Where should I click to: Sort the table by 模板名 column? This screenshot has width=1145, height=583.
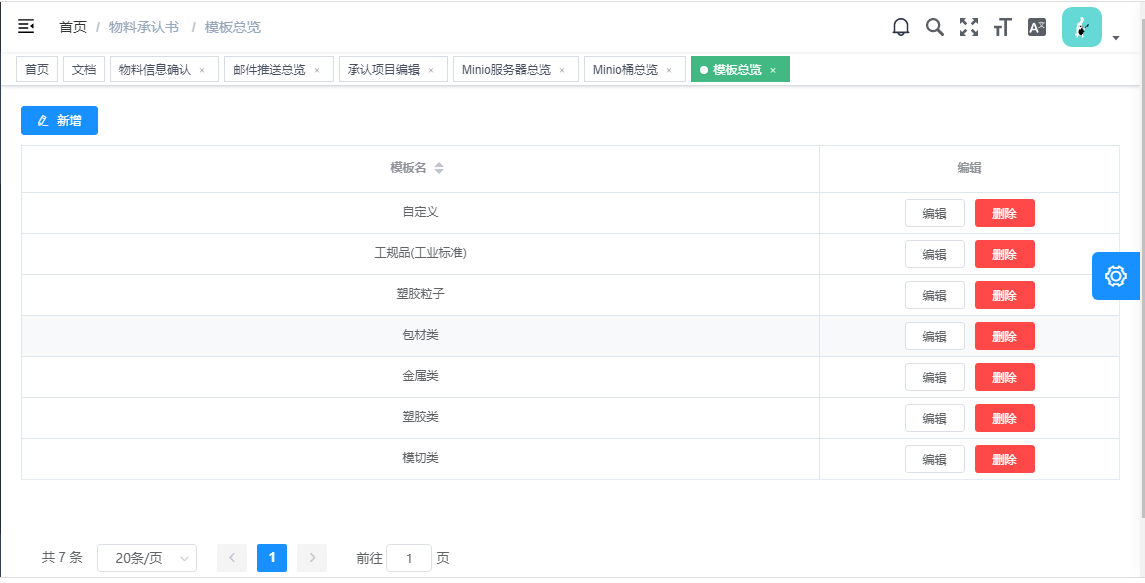439,168
